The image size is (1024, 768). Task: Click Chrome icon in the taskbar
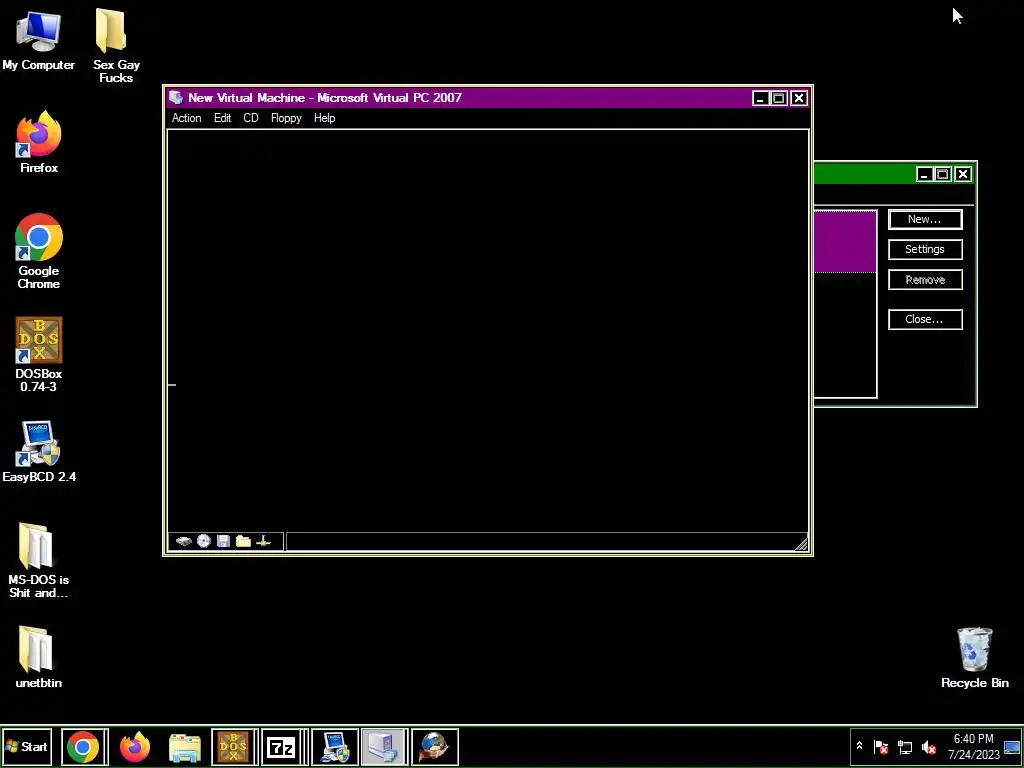(x=83, y=746)
